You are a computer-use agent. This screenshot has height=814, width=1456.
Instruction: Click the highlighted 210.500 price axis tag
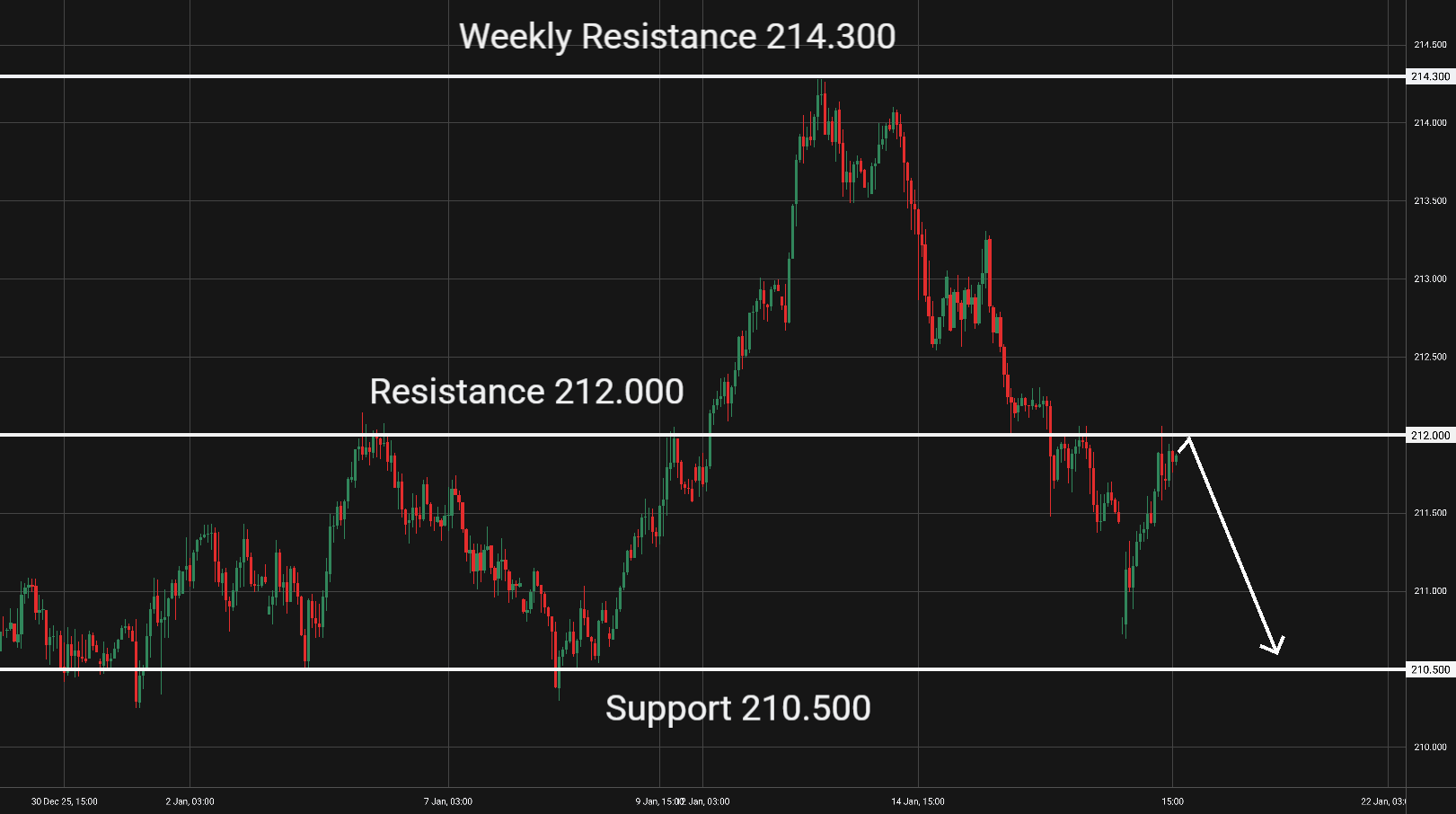[1430, 669]
